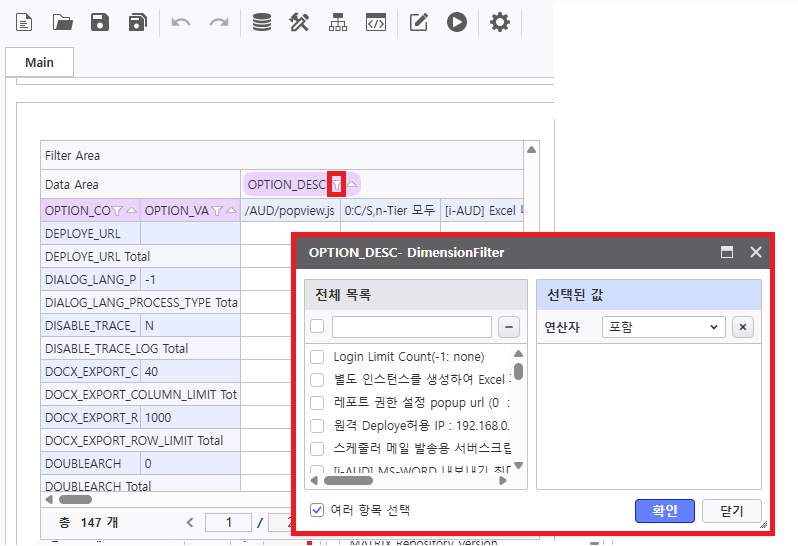Click the grid's horizontal scrollbar thumb
The height and width of the screenshot is (546, 798).
point(75,499)
